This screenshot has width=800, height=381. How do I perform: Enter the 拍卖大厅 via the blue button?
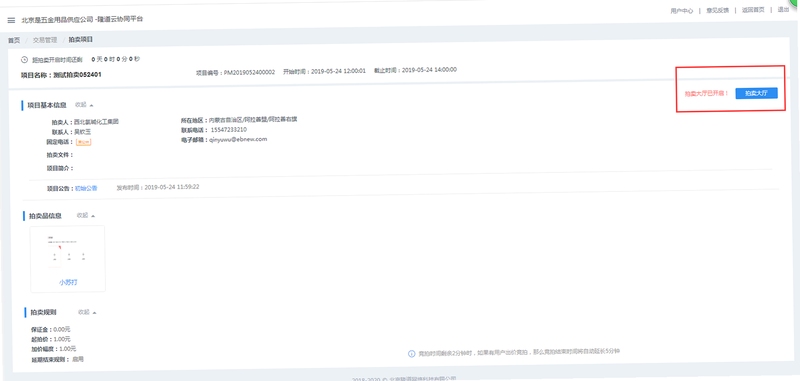point(757,93)
